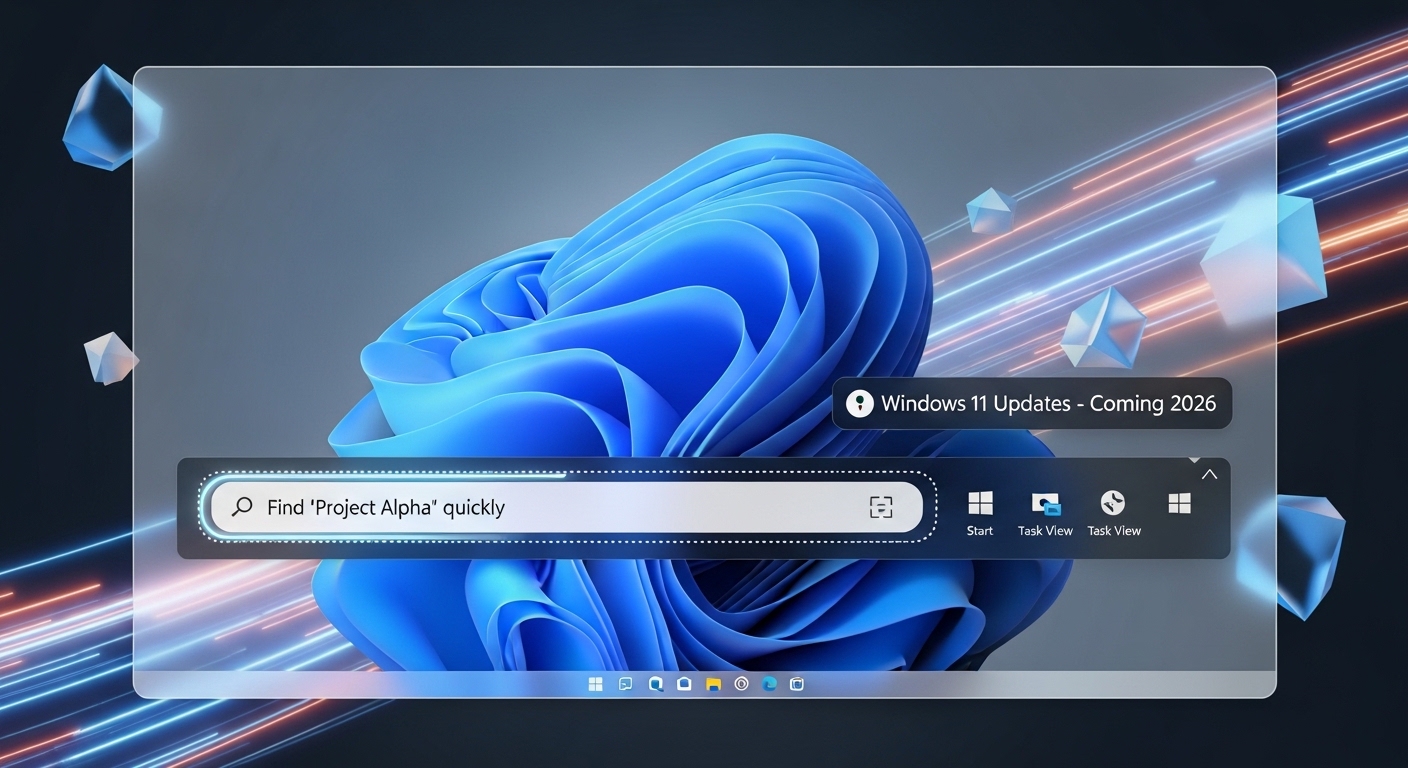Click the house-shaped icon on the taskbar

[684, 684]
